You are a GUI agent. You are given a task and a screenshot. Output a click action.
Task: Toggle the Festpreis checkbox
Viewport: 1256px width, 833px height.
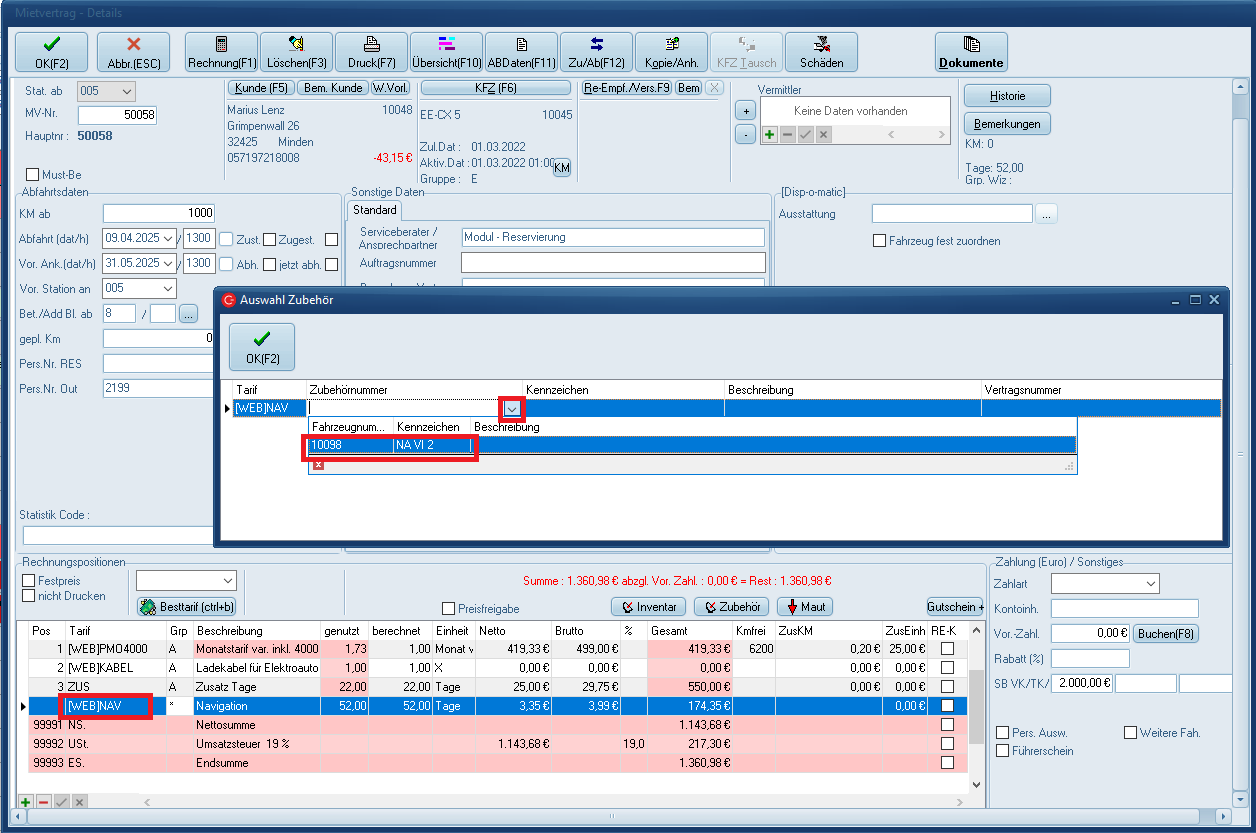click(x=29, y=581)
